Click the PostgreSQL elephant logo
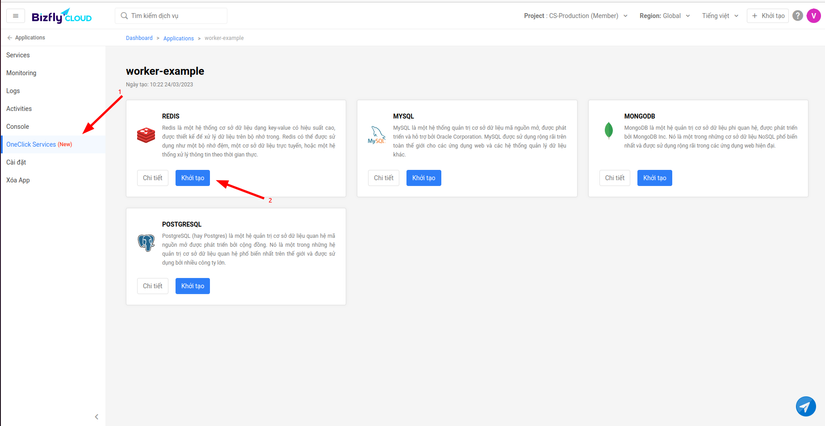 146,242
